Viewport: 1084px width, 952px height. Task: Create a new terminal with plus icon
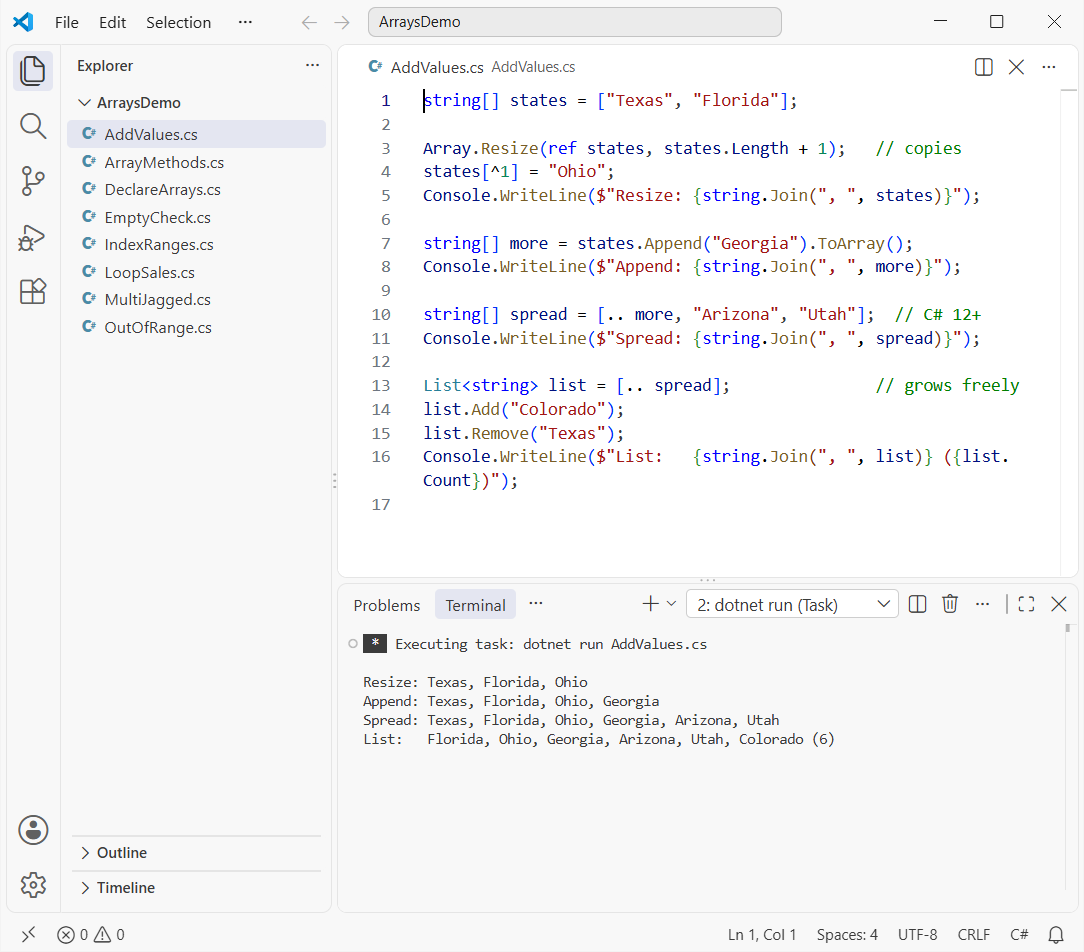tap(651, 604)
